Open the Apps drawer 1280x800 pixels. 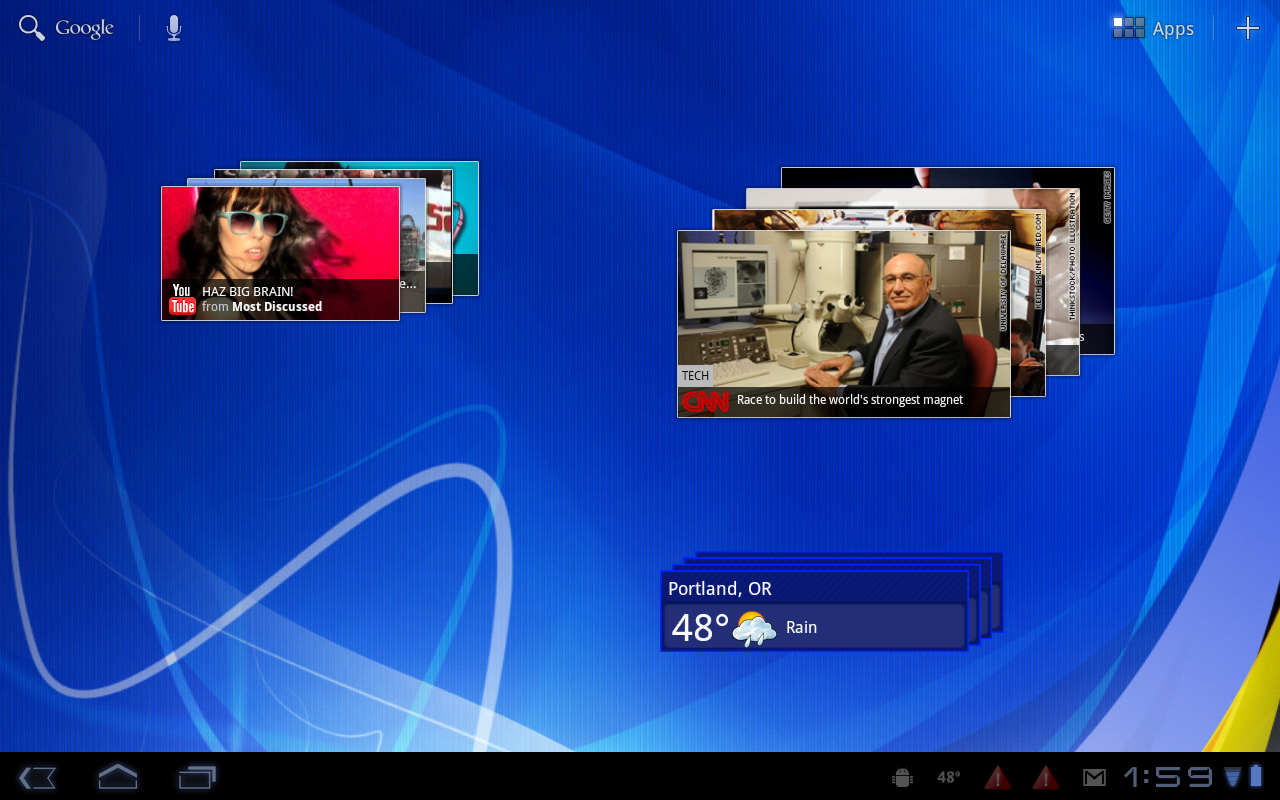point(1154,28)
